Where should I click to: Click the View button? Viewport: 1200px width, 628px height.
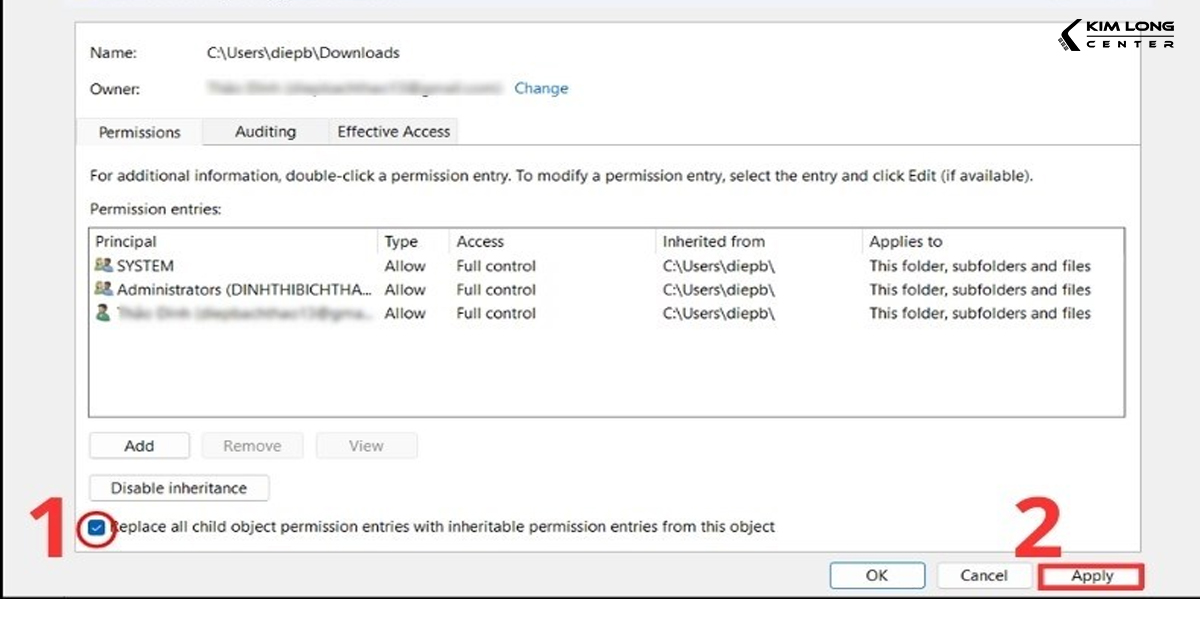[366, 446]
